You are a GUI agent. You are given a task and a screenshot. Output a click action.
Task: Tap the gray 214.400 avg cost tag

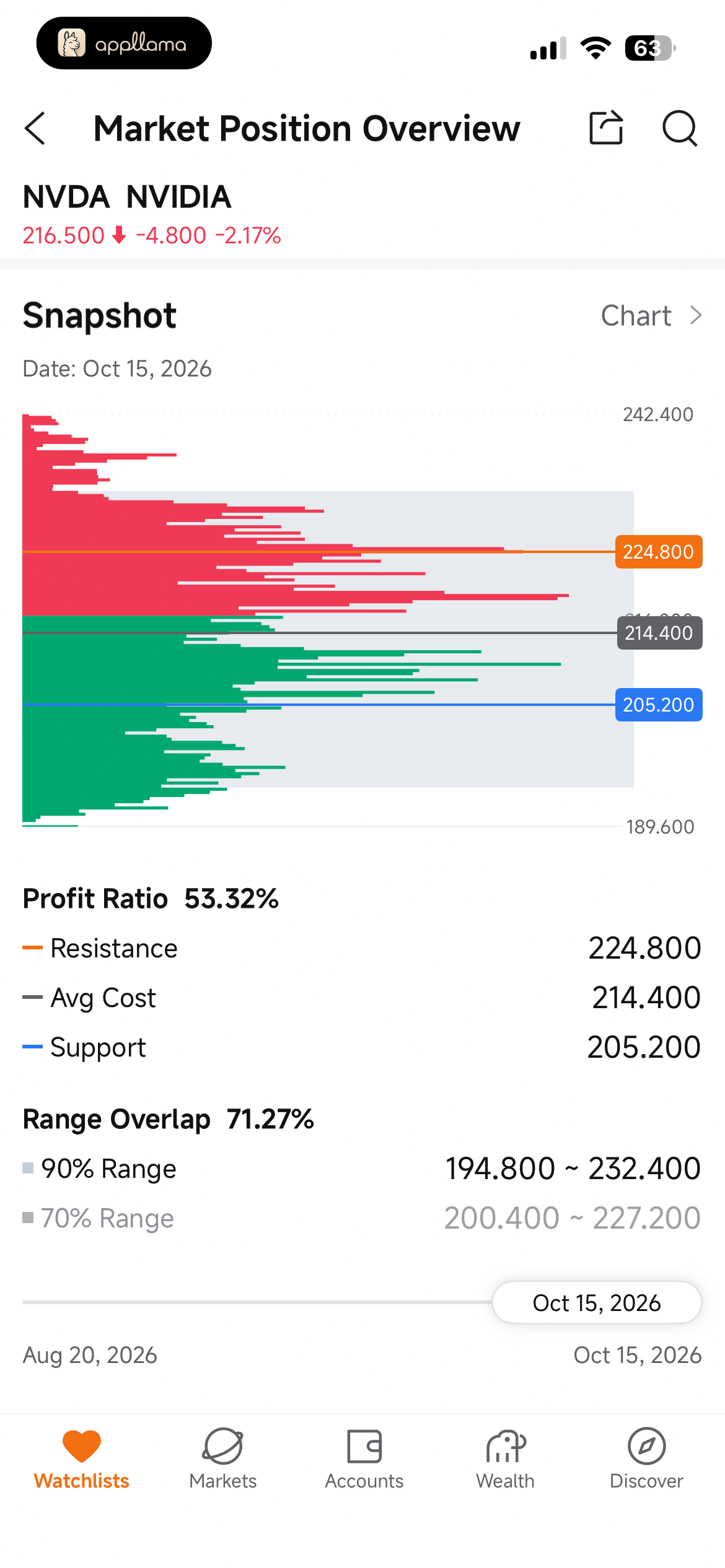659,633
